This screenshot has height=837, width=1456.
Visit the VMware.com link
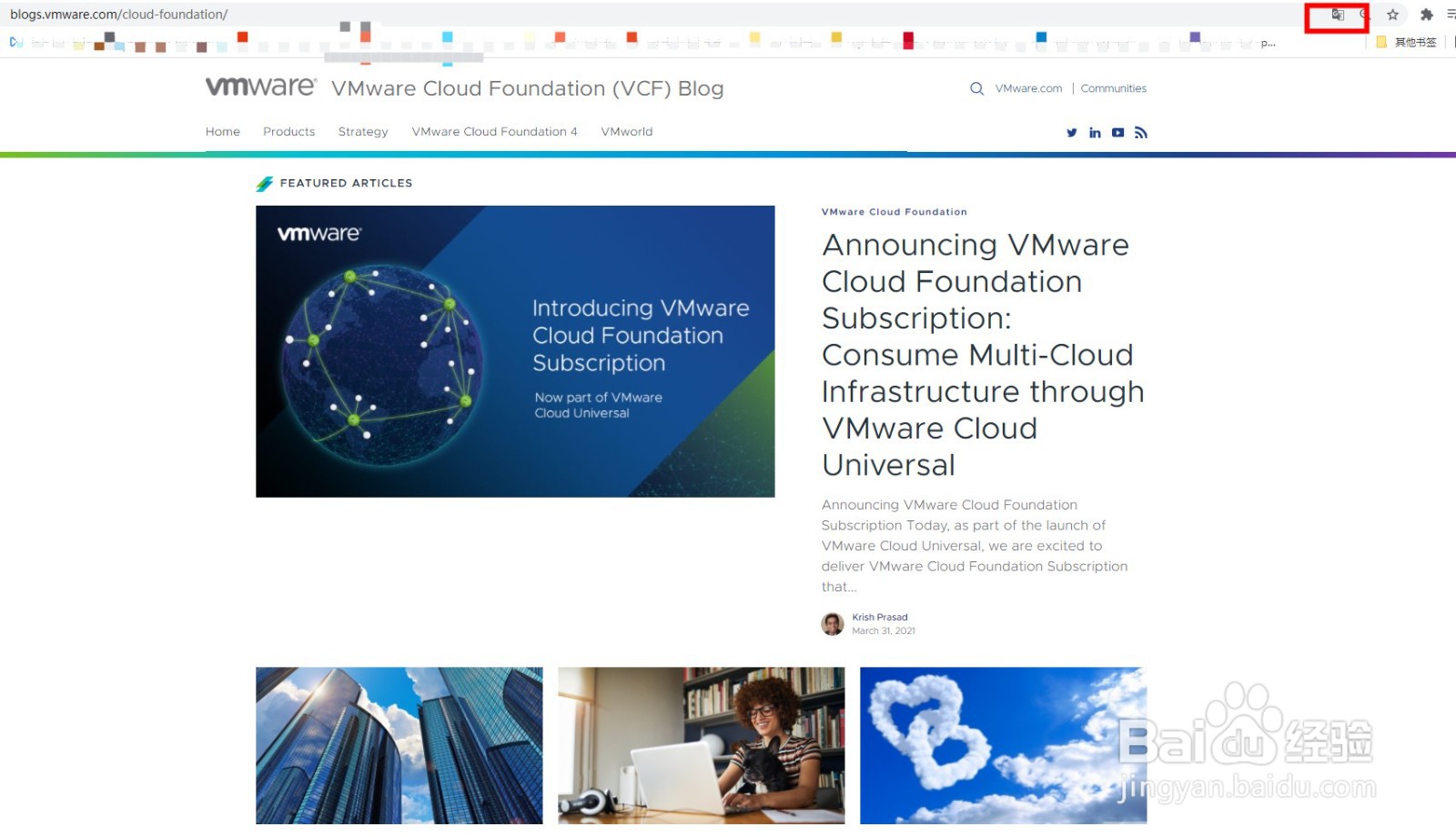tap(1028, 88)
